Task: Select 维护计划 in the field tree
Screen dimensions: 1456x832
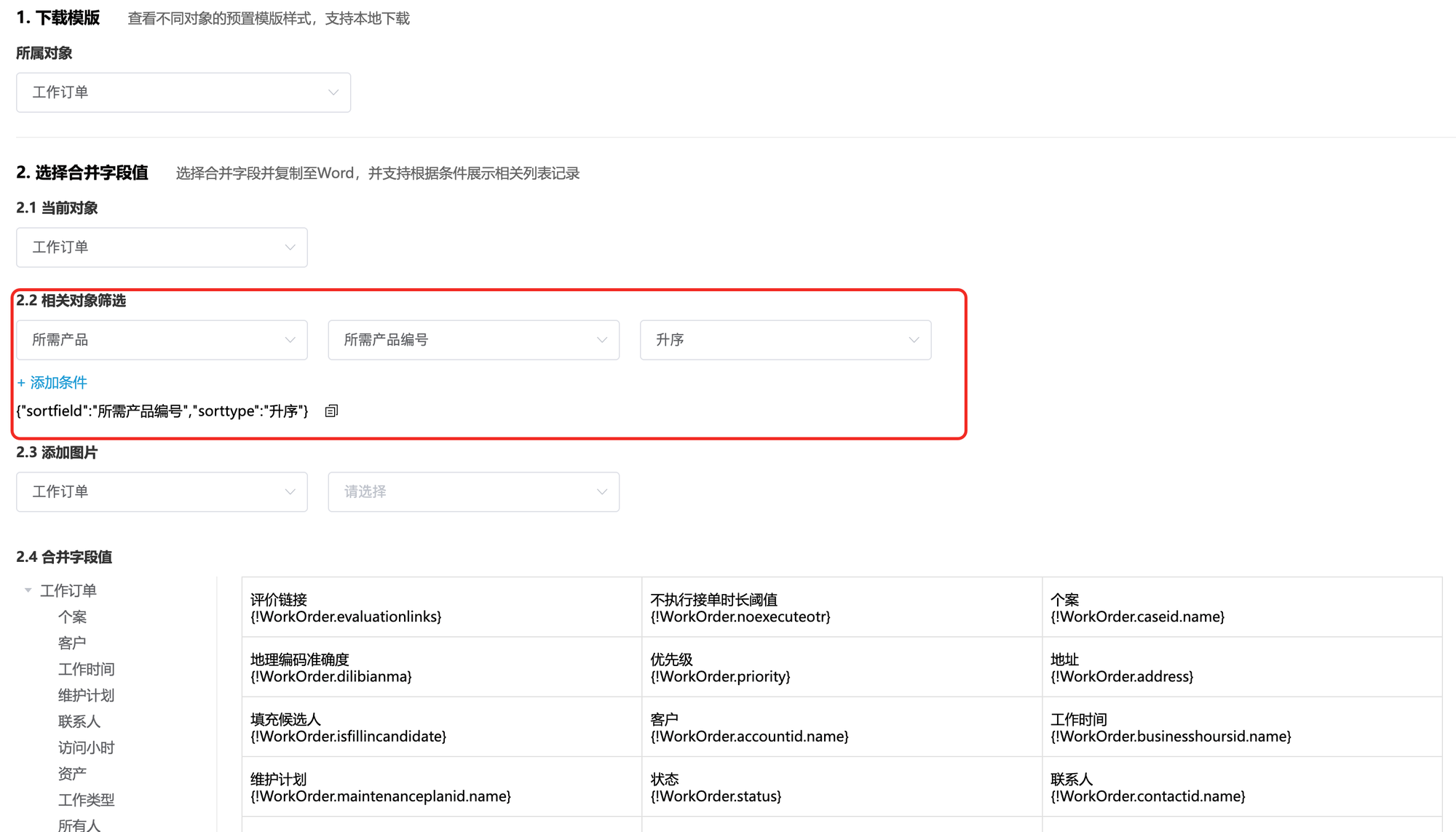Action: pos(86,696)
